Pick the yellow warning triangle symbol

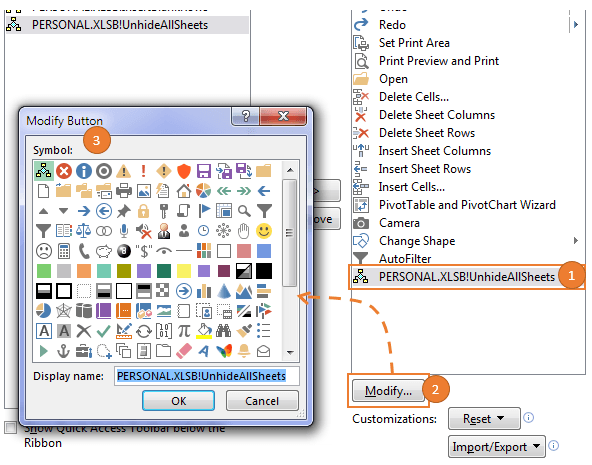[x=124, y=171]
